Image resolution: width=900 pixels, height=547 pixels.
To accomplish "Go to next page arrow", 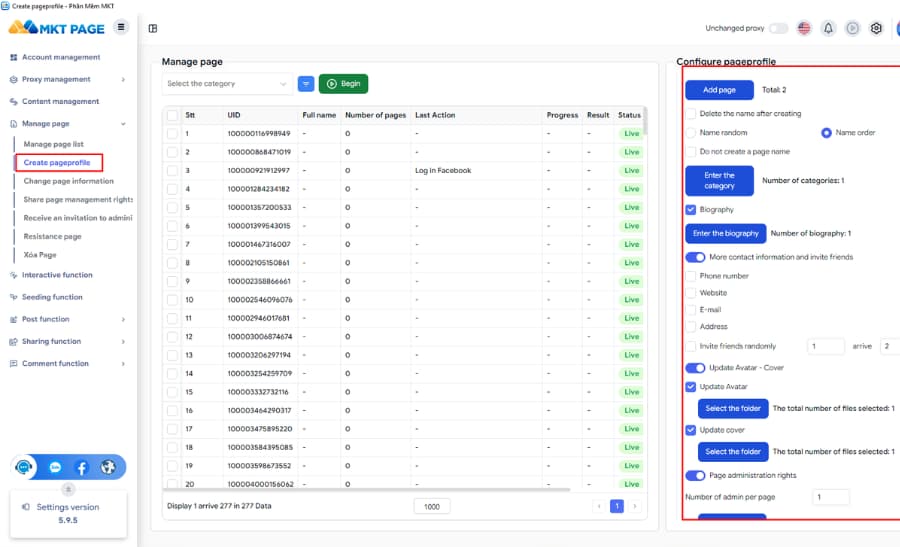I will coord(635,506).
